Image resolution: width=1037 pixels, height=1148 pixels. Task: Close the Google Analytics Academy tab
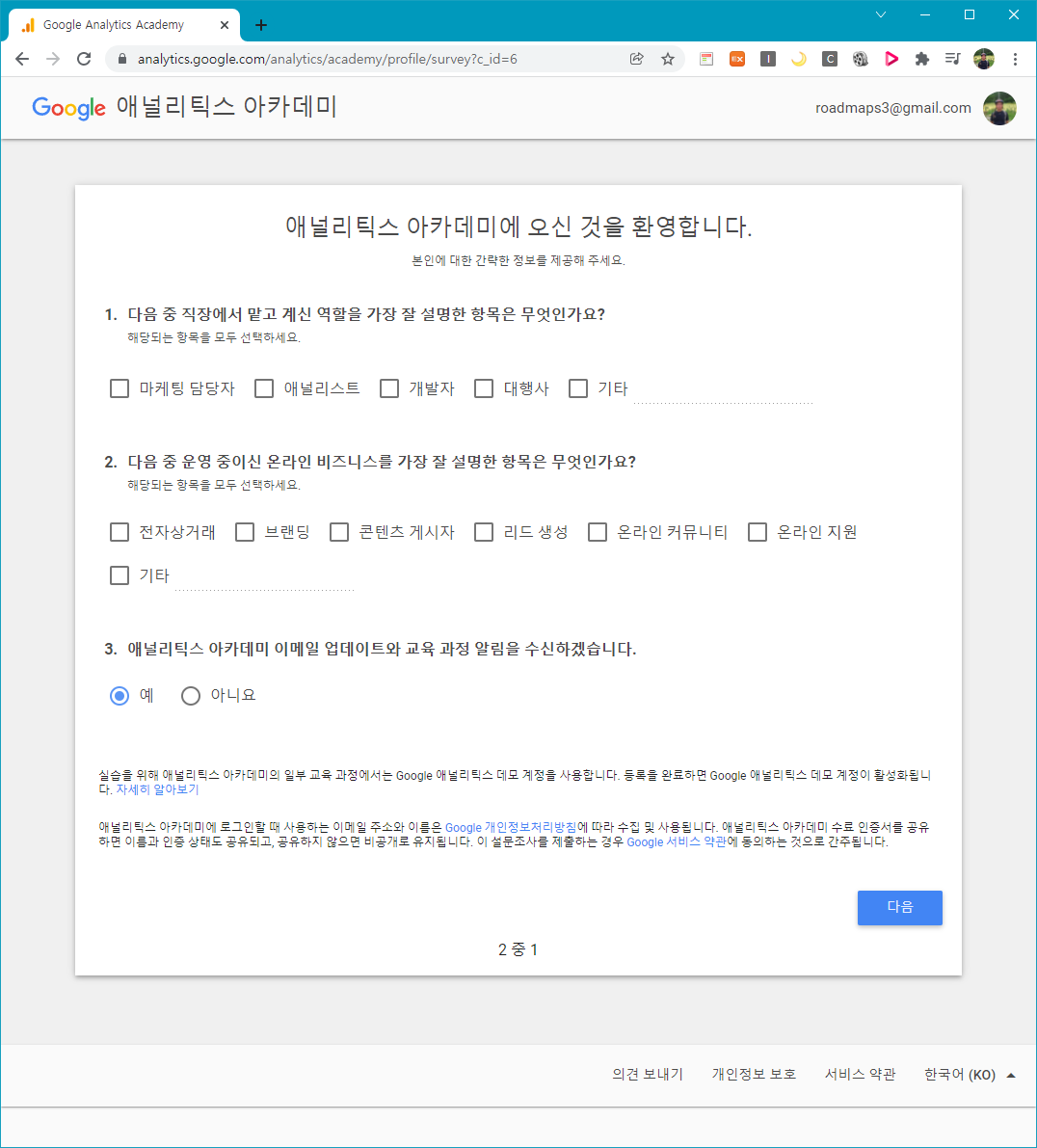click(224, 25)
